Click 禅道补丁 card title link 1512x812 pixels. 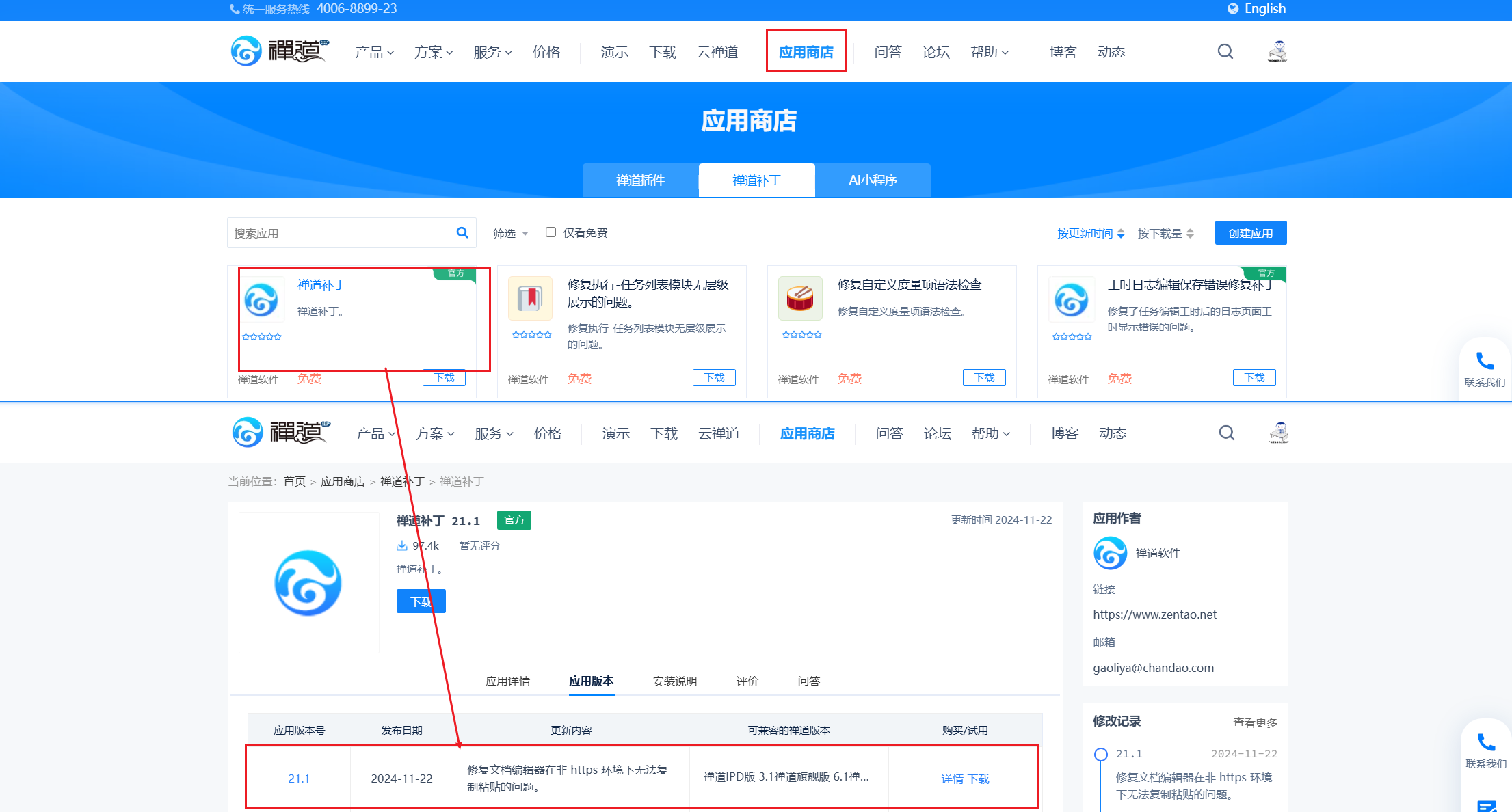click(321, 284)
